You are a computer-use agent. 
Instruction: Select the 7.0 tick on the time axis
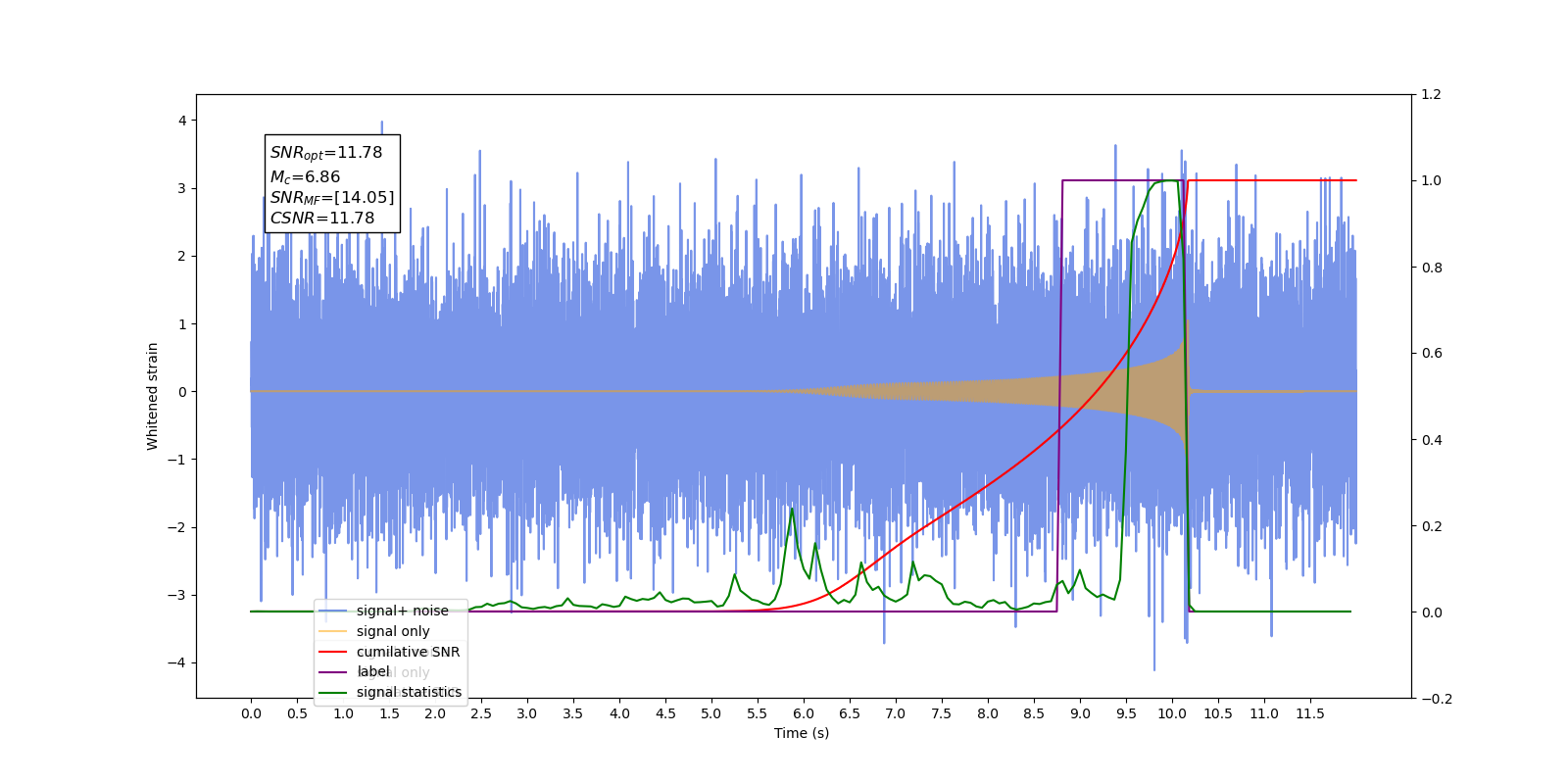(x=896, y=713)
